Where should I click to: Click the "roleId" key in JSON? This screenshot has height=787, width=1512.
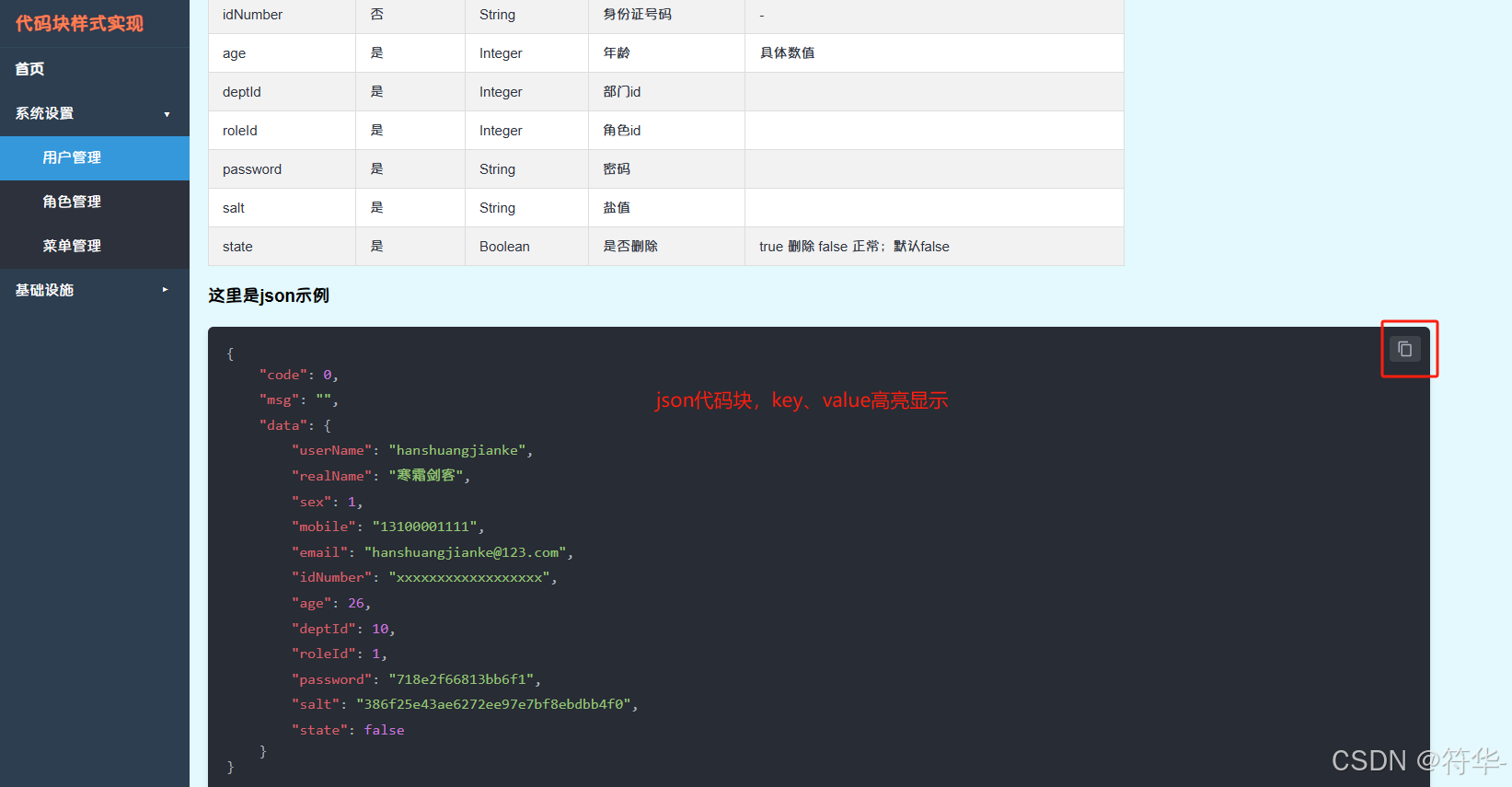coord(324,654)
